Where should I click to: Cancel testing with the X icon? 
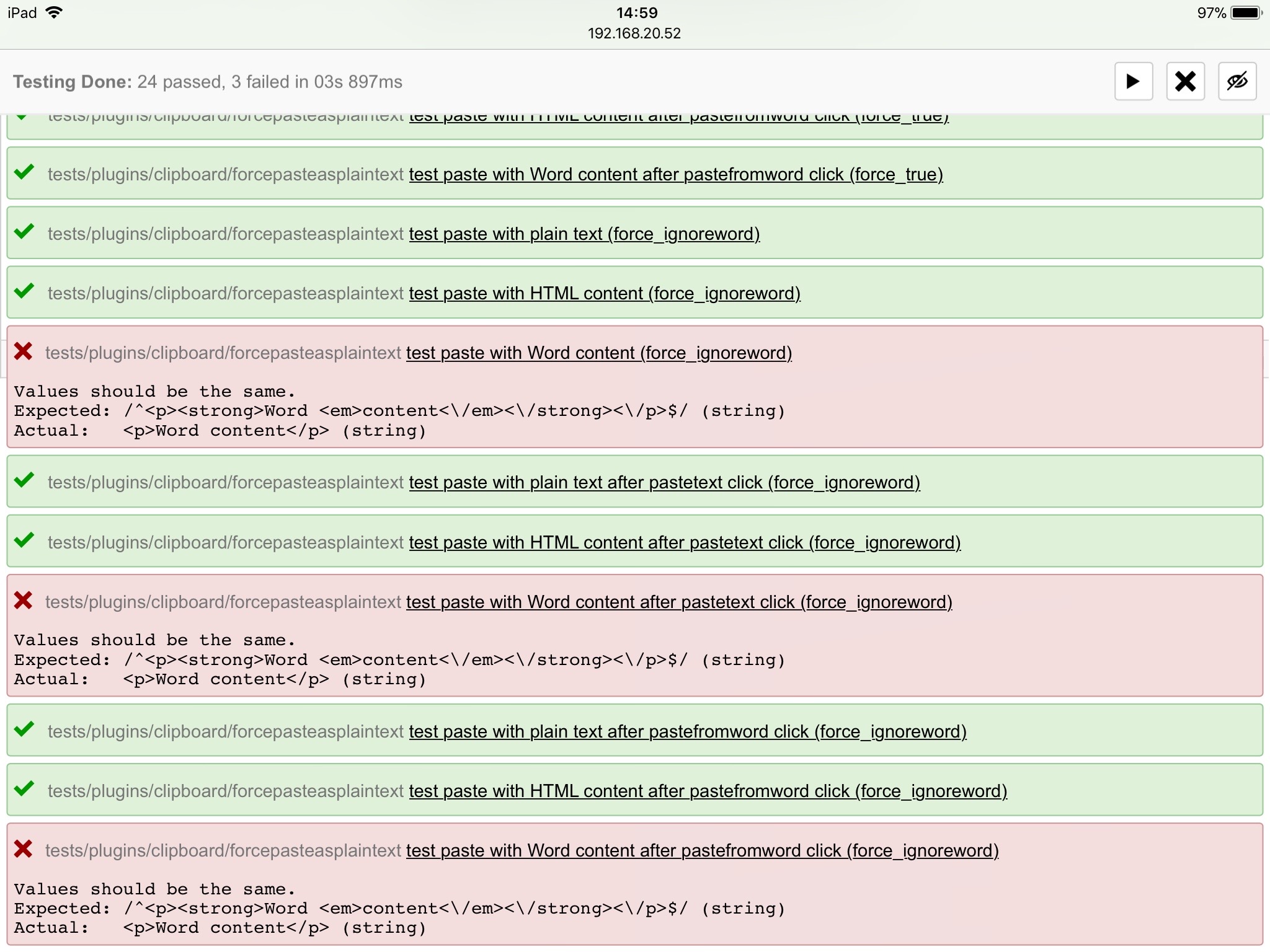point(1184,81)
